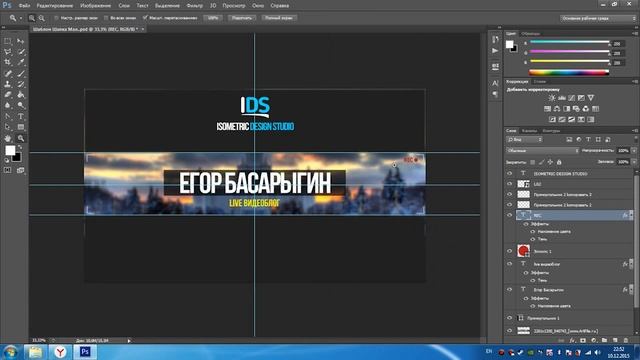Image resolution: width=640 pixels, height=360 pixels.
Task: Select the Path Selection tool
Action: coord(8,127)
